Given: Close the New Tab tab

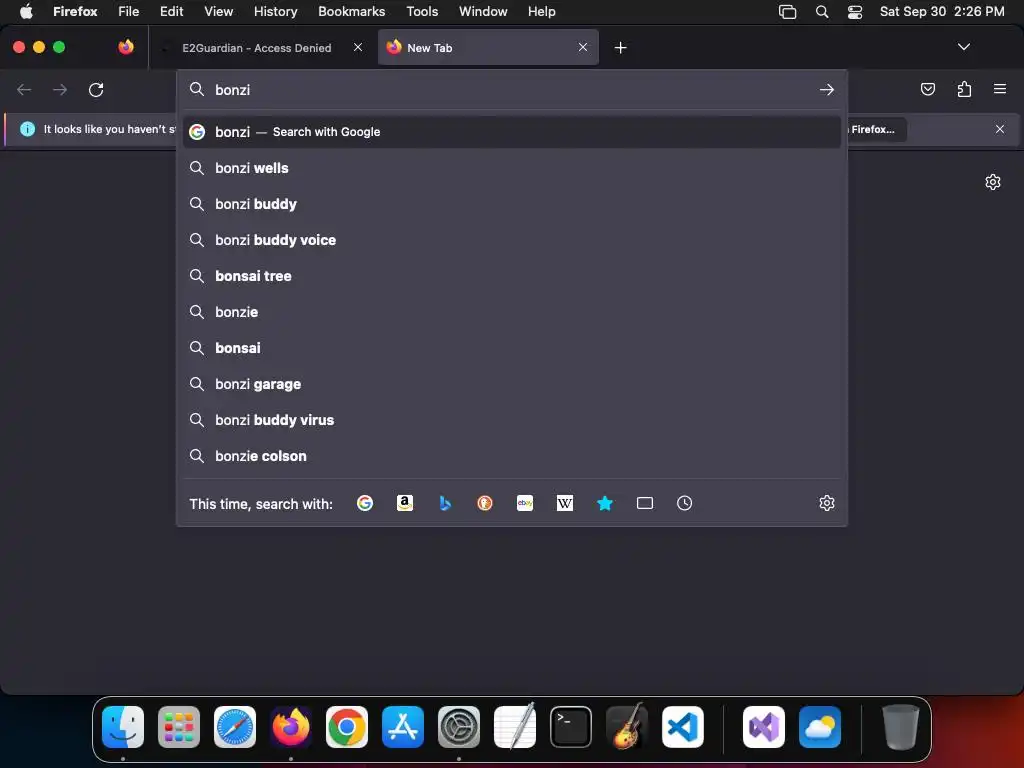Looking at the screenshot, I should pos(583,47).
